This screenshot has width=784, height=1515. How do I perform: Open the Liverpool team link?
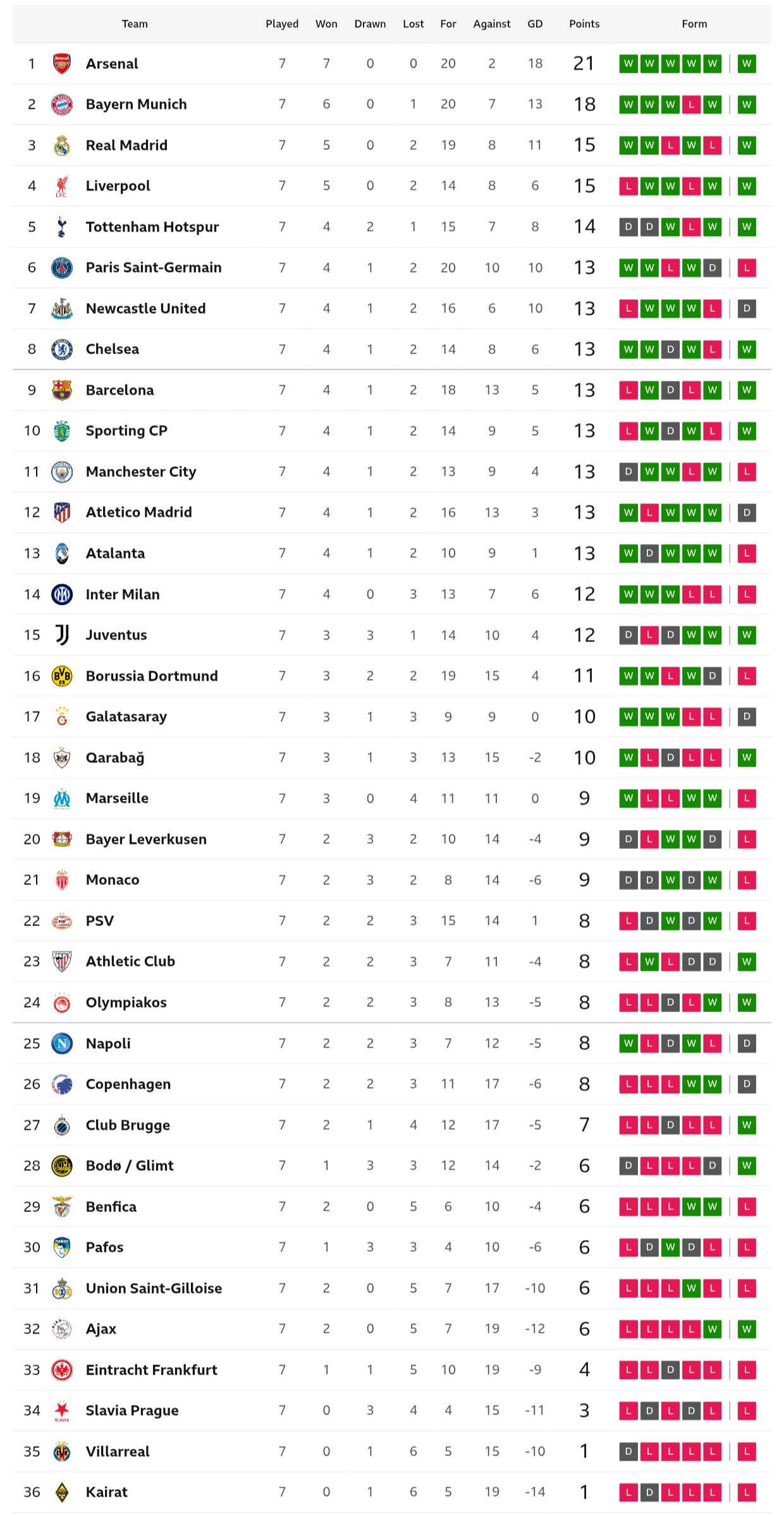(118, 186)
